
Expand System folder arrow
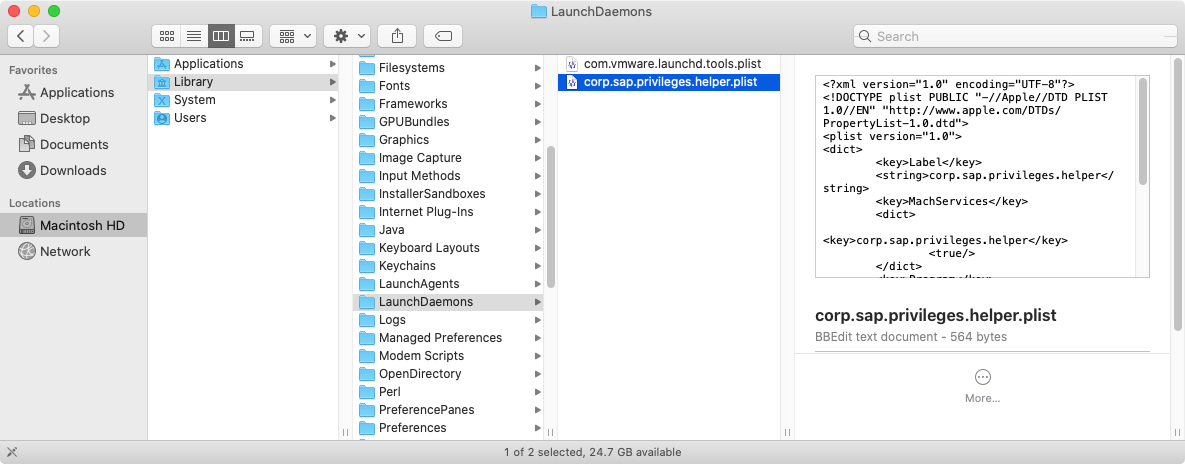point(333,100)
